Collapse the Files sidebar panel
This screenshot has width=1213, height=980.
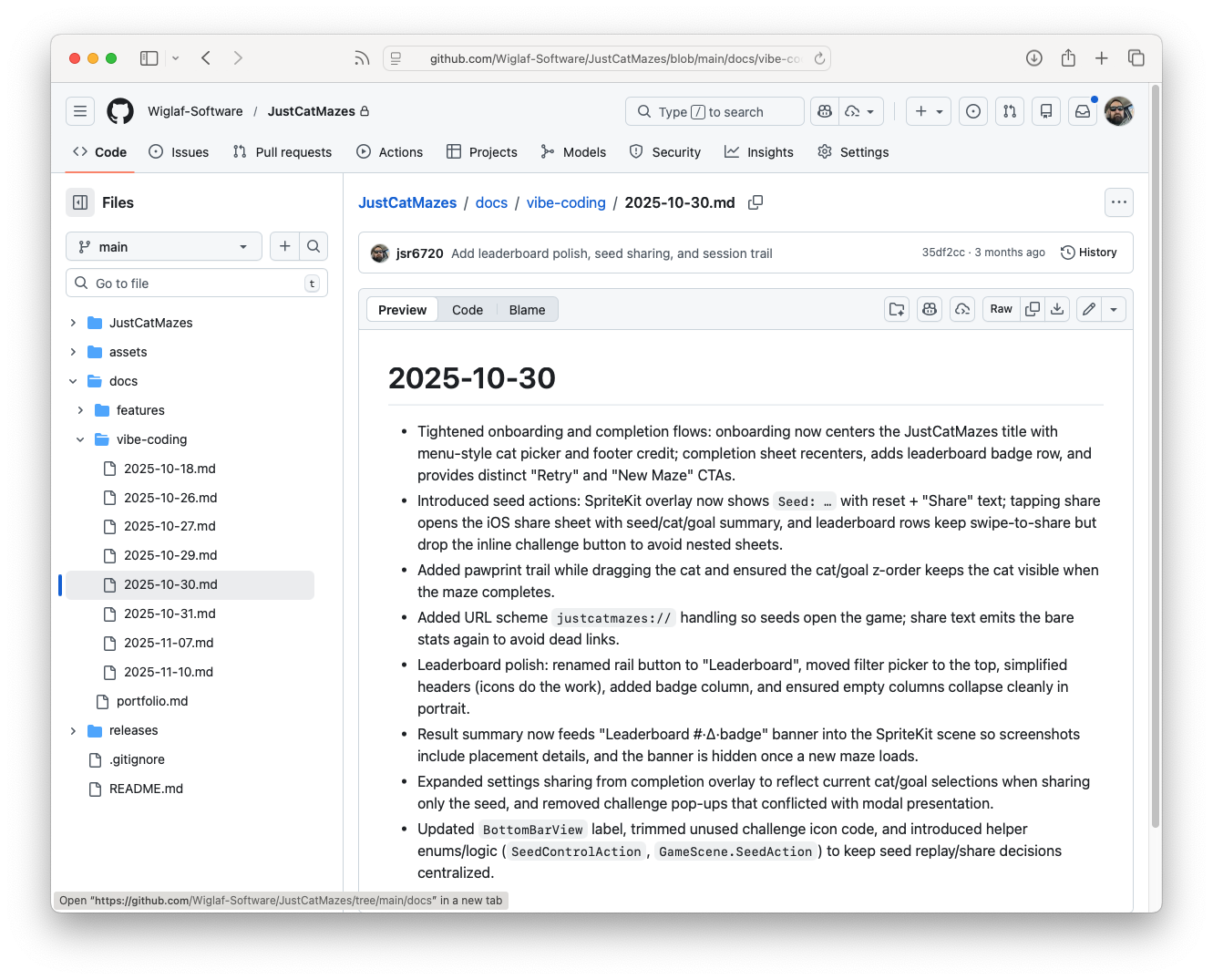click(80, 201)
